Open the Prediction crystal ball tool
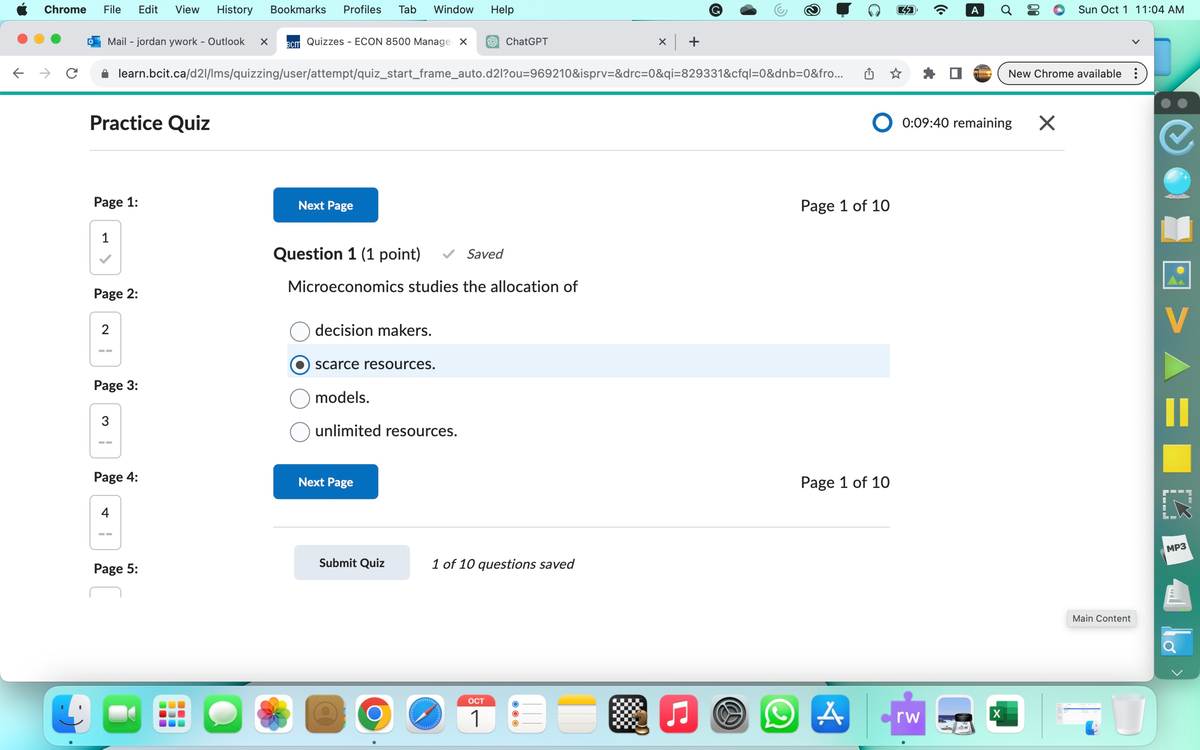This screenshot has height=750, width=1200. (1176, 182)
